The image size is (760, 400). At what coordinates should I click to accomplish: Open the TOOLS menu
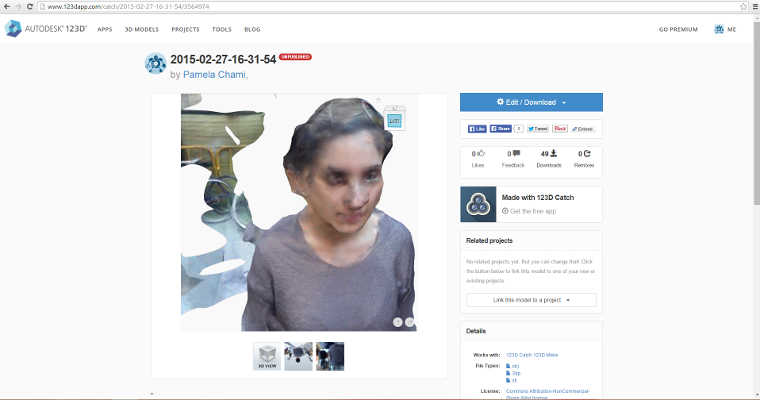point(222,30)
